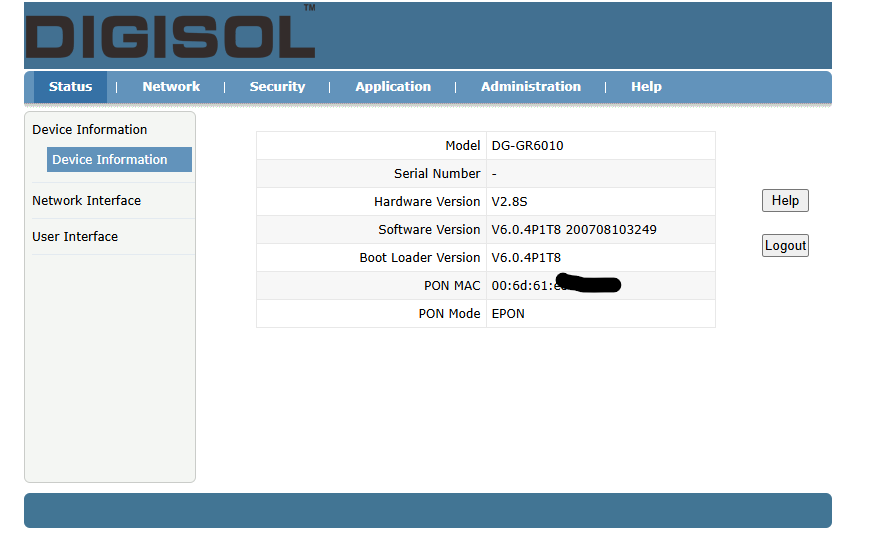Select the model value DG-GR6010

pos(527,146)
